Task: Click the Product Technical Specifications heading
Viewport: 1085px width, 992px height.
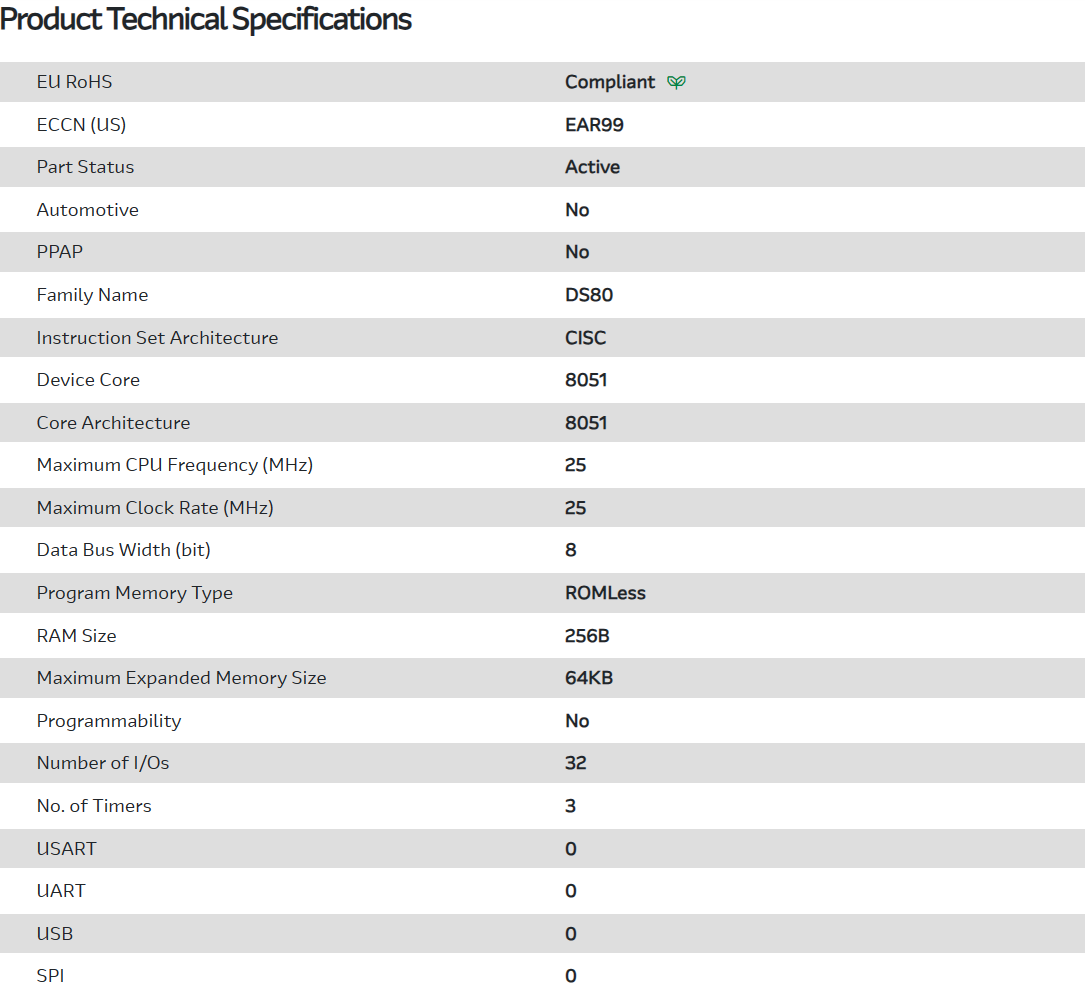Action: tap(206, 19)
